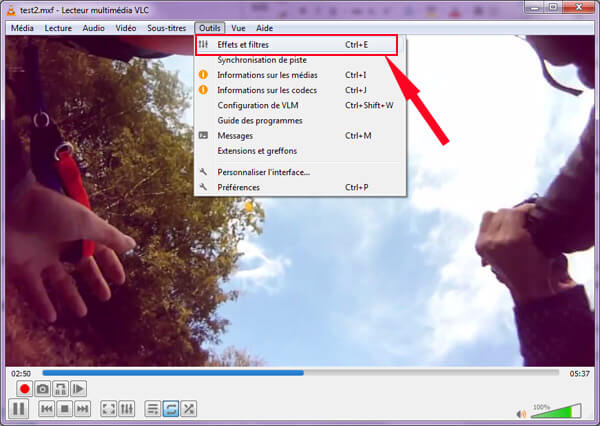Click total duration 05:37 label
The width and height of the screenshot is (600, 426).
tap(579, 374)
